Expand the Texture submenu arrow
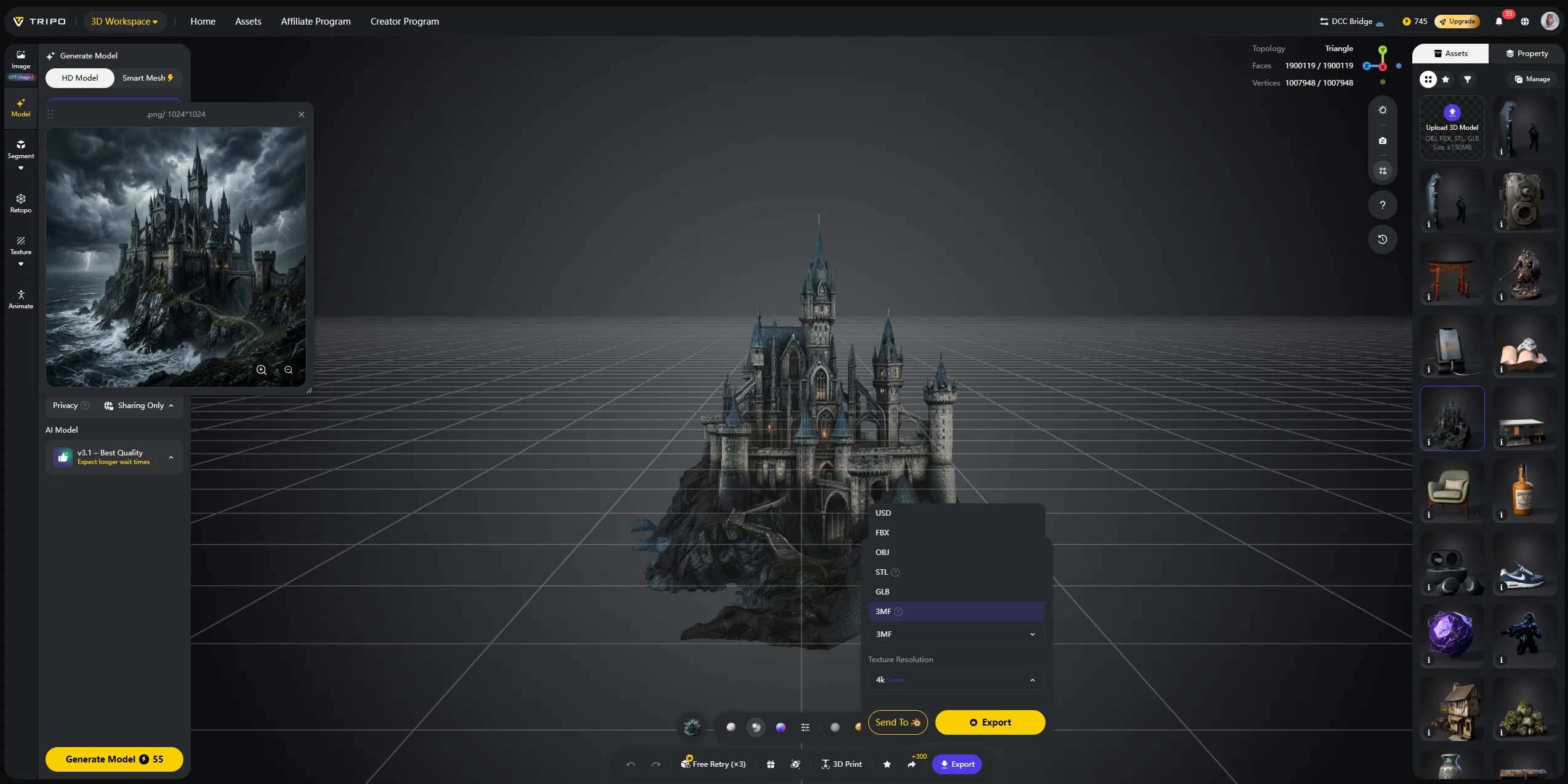The image size is (1568, 784). [21, 264]
